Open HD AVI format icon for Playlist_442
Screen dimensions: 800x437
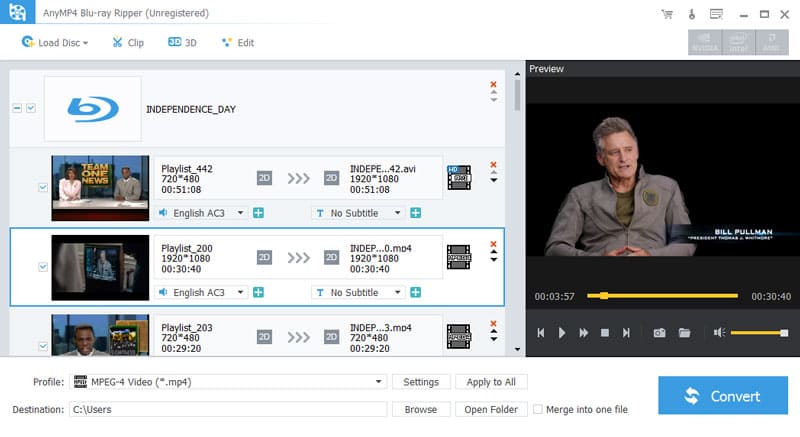(x=459, y=177)
